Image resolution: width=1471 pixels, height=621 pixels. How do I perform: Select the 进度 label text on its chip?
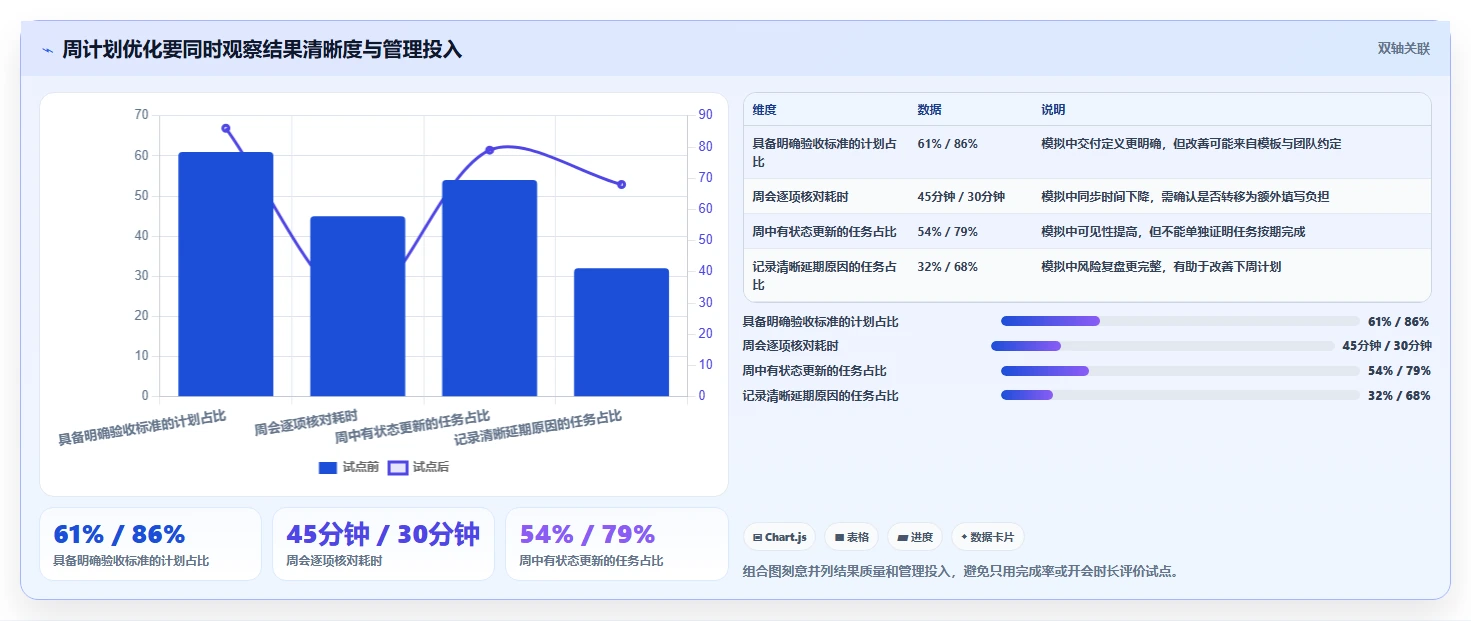[922, 537]
